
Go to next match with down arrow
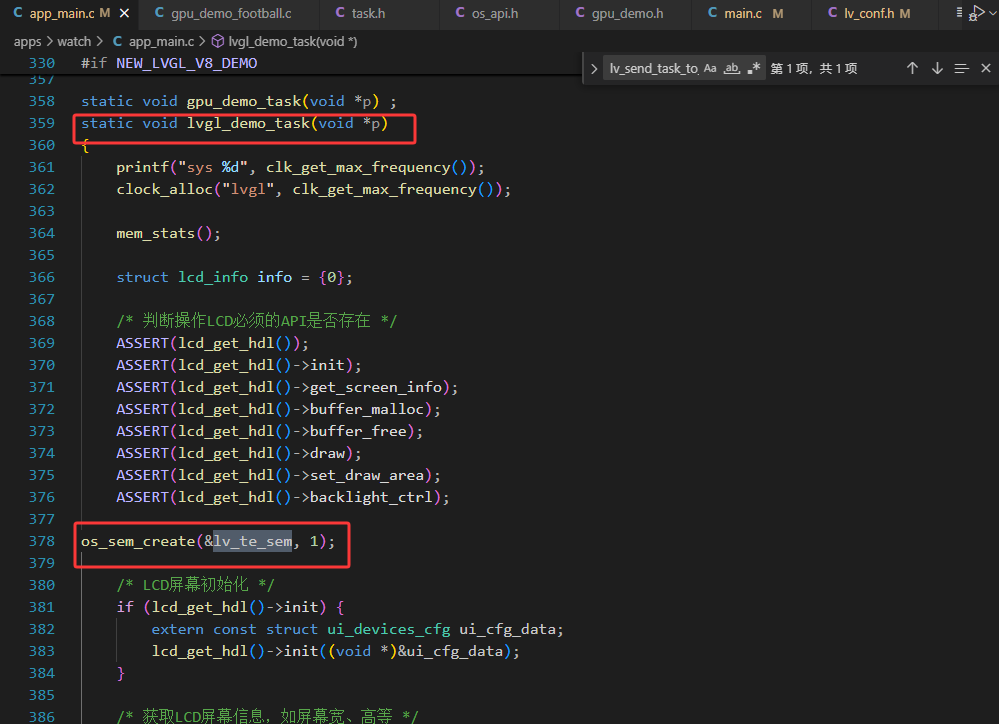[937, 68]
